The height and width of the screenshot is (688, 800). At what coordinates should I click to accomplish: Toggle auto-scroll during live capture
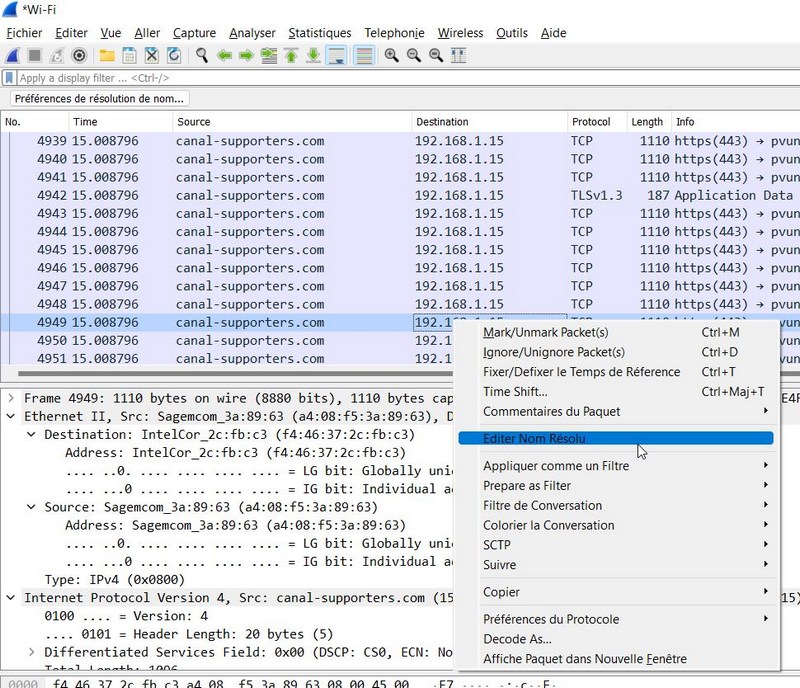[337, 55]
